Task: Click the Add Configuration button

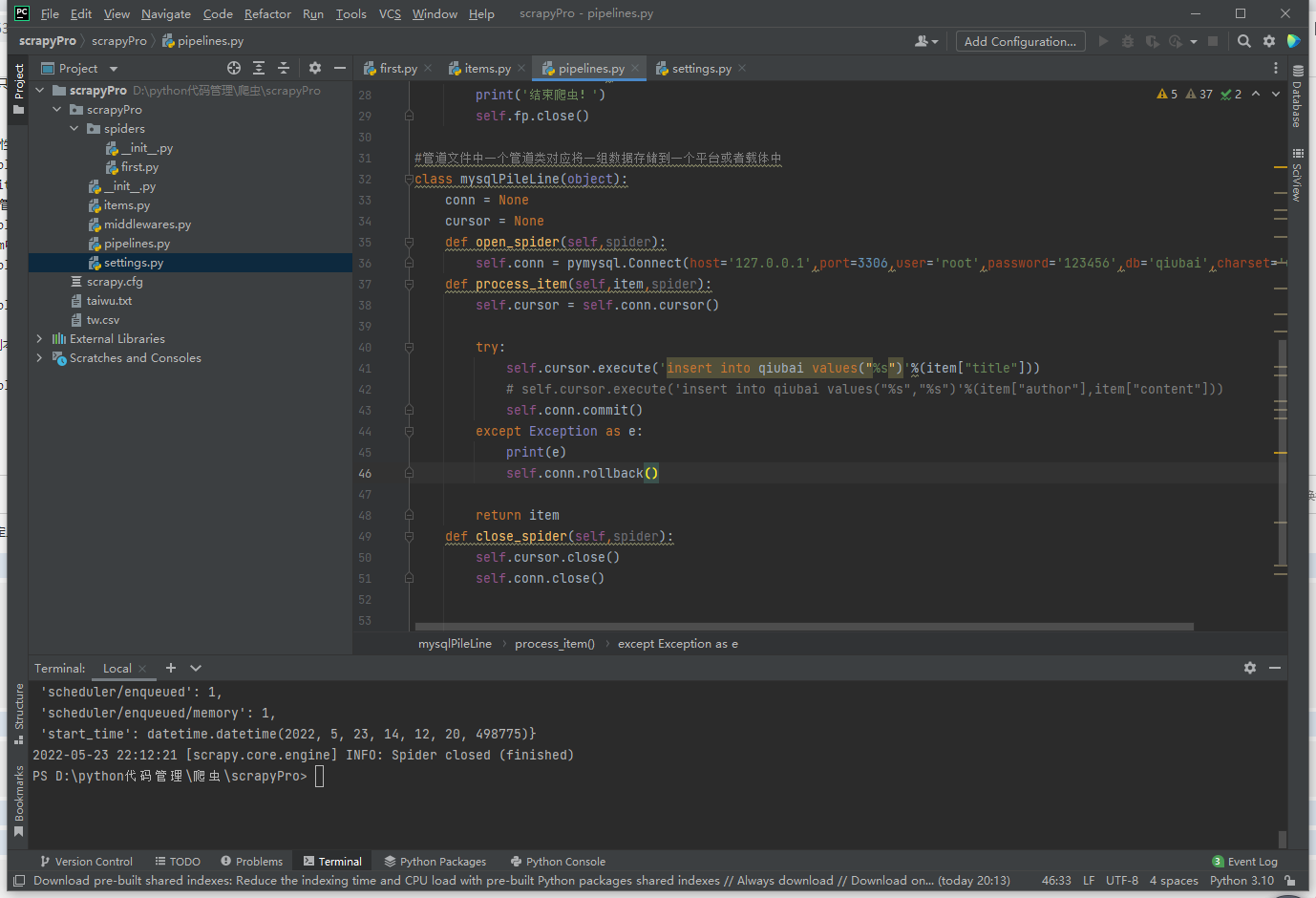Action: [1020, 41]
